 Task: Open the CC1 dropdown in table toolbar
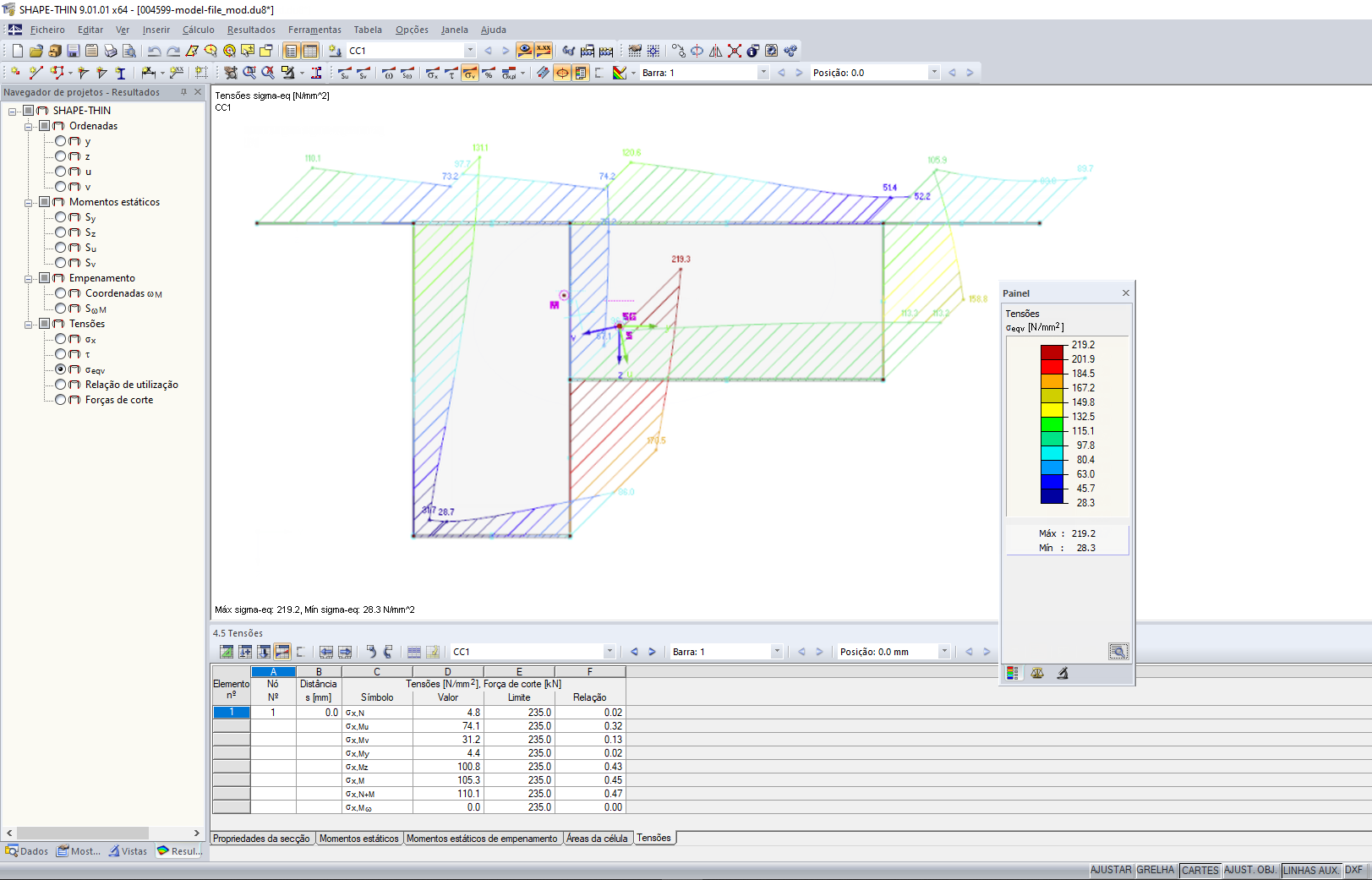coord(609,652)
